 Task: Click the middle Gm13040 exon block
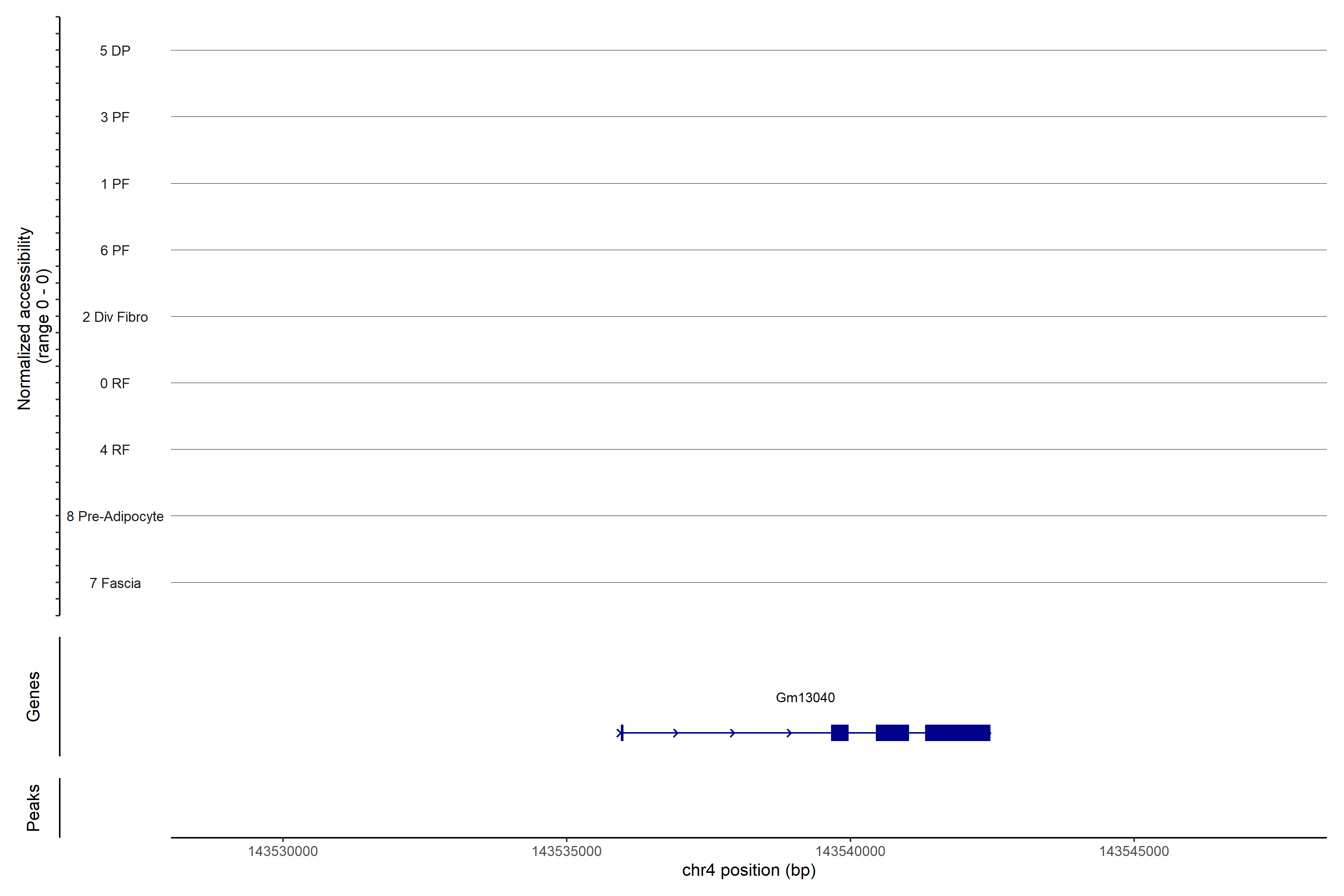coord(892,732)
